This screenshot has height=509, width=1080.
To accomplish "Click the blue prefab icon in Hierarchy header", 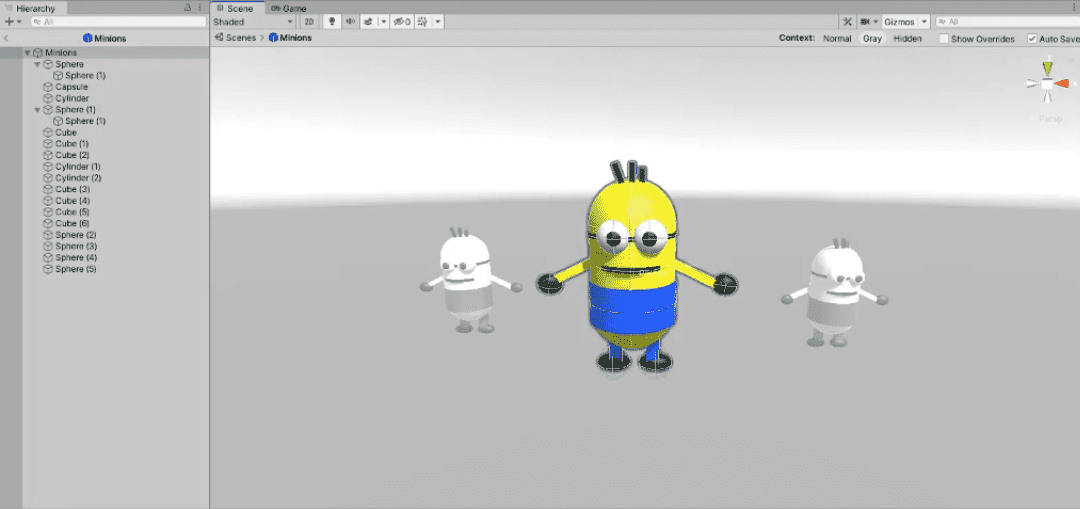I will (x=87, y=39).
